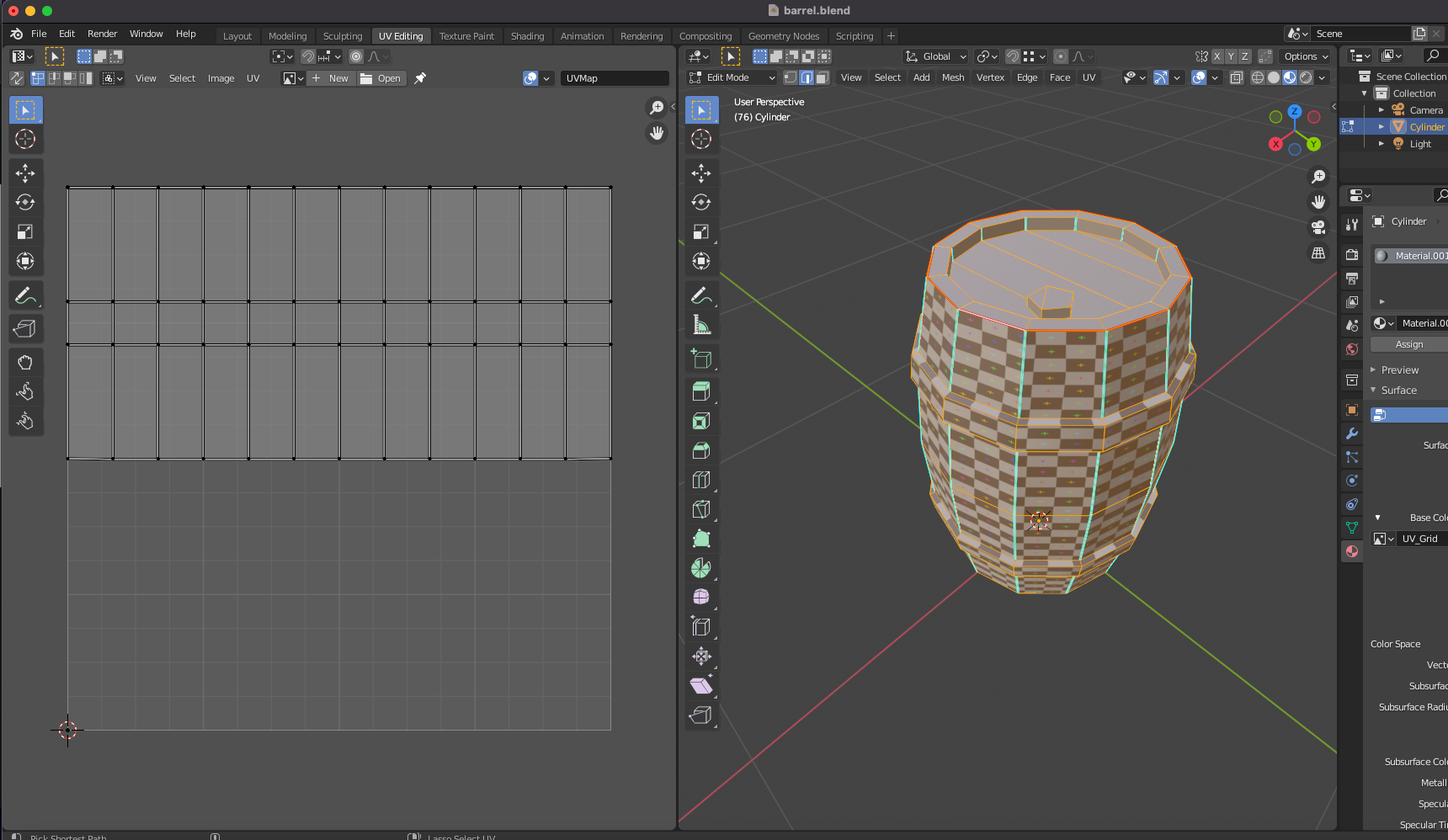Switch to the Texture Paint workspace tab
Viewport: 1448px width, 840px height.
pyautogui.click(x=466, y=36)
